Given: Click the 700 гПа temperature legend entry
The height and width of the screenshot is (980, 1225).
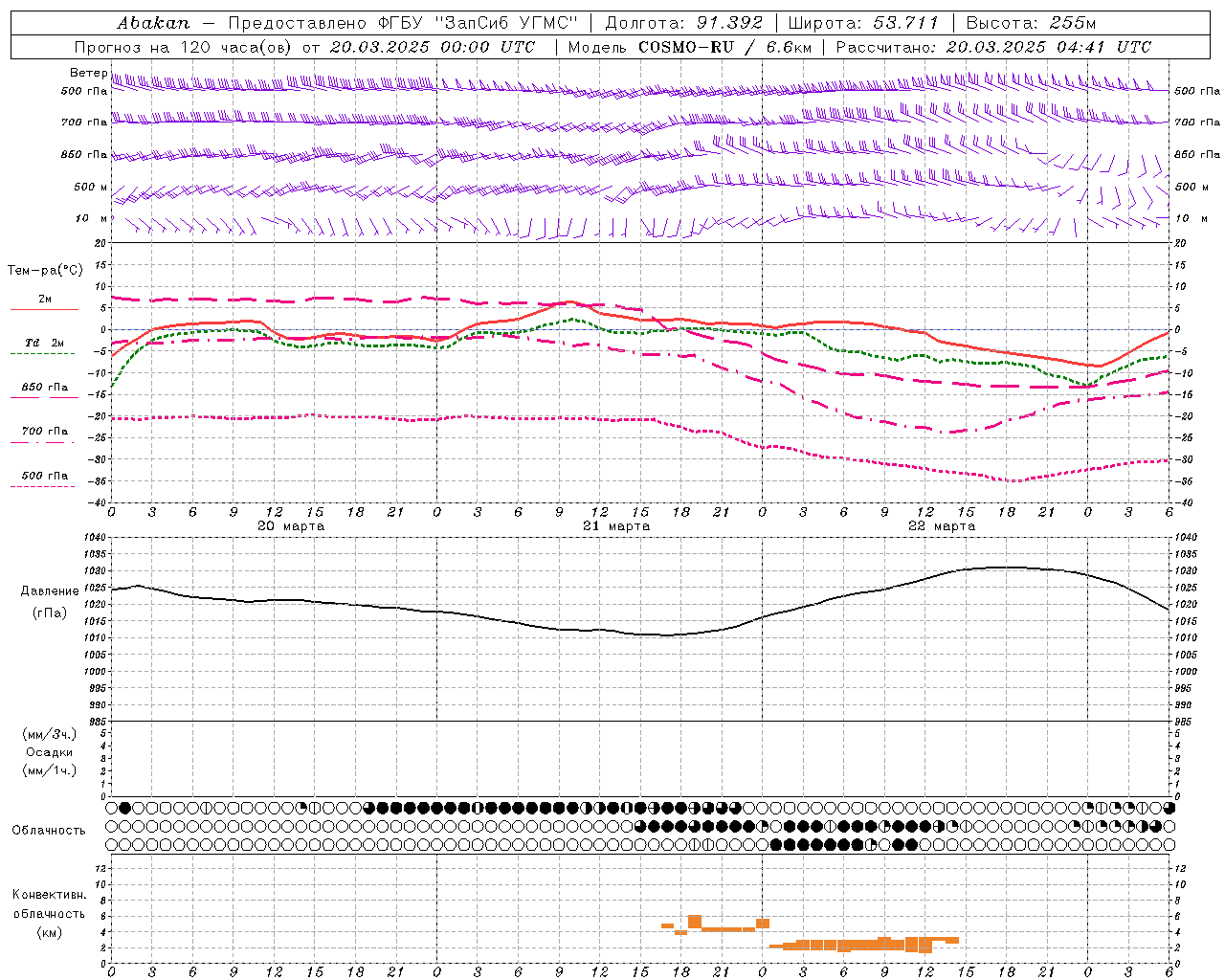Looking at the screenshot, I should click(45, 432).
